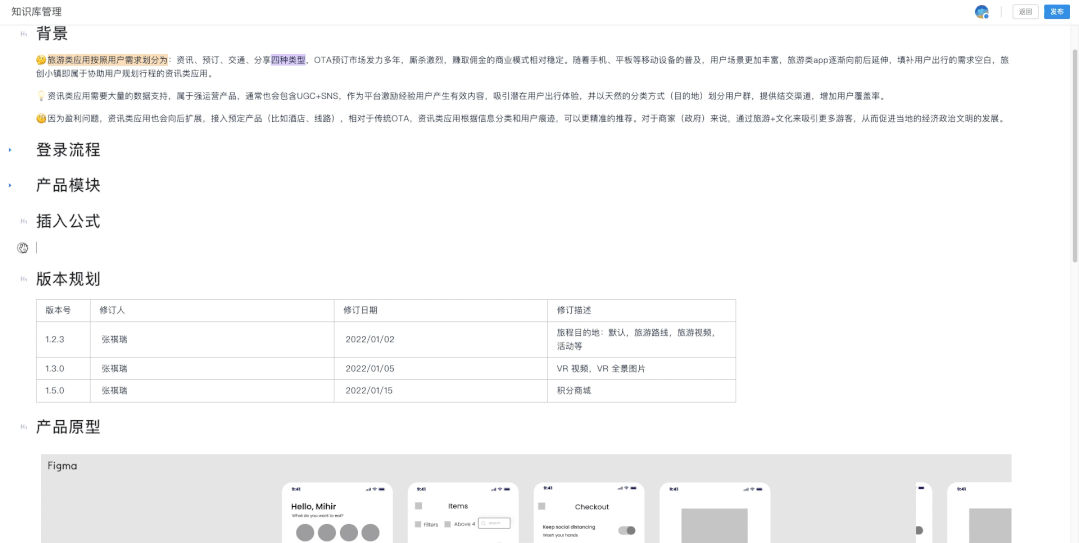Click the H1 marker beside 产品原型 heading

click(x=24, y=427)
